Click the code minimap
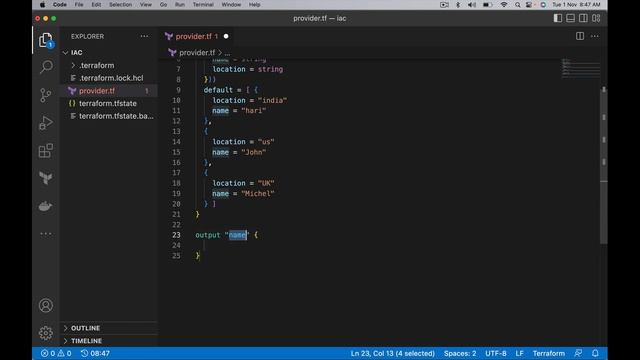 click(580, 69)
